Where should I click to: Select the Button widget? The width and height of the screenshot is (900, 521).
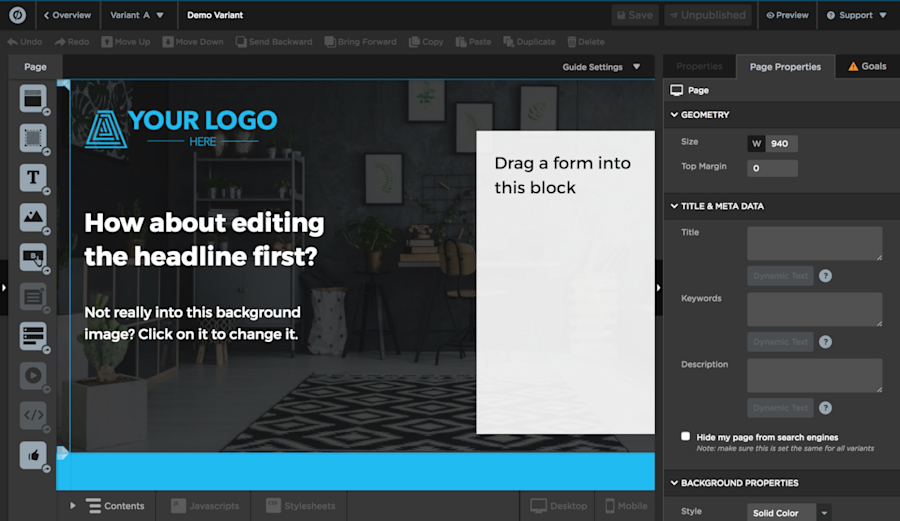pos(33,257)
